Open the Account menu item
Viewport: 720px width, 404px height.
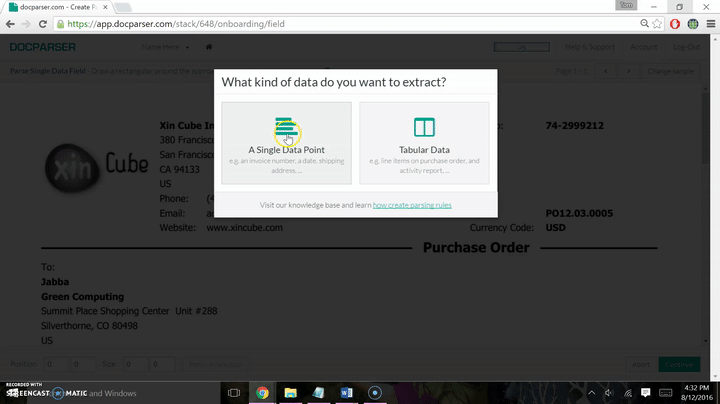[643, 47]
